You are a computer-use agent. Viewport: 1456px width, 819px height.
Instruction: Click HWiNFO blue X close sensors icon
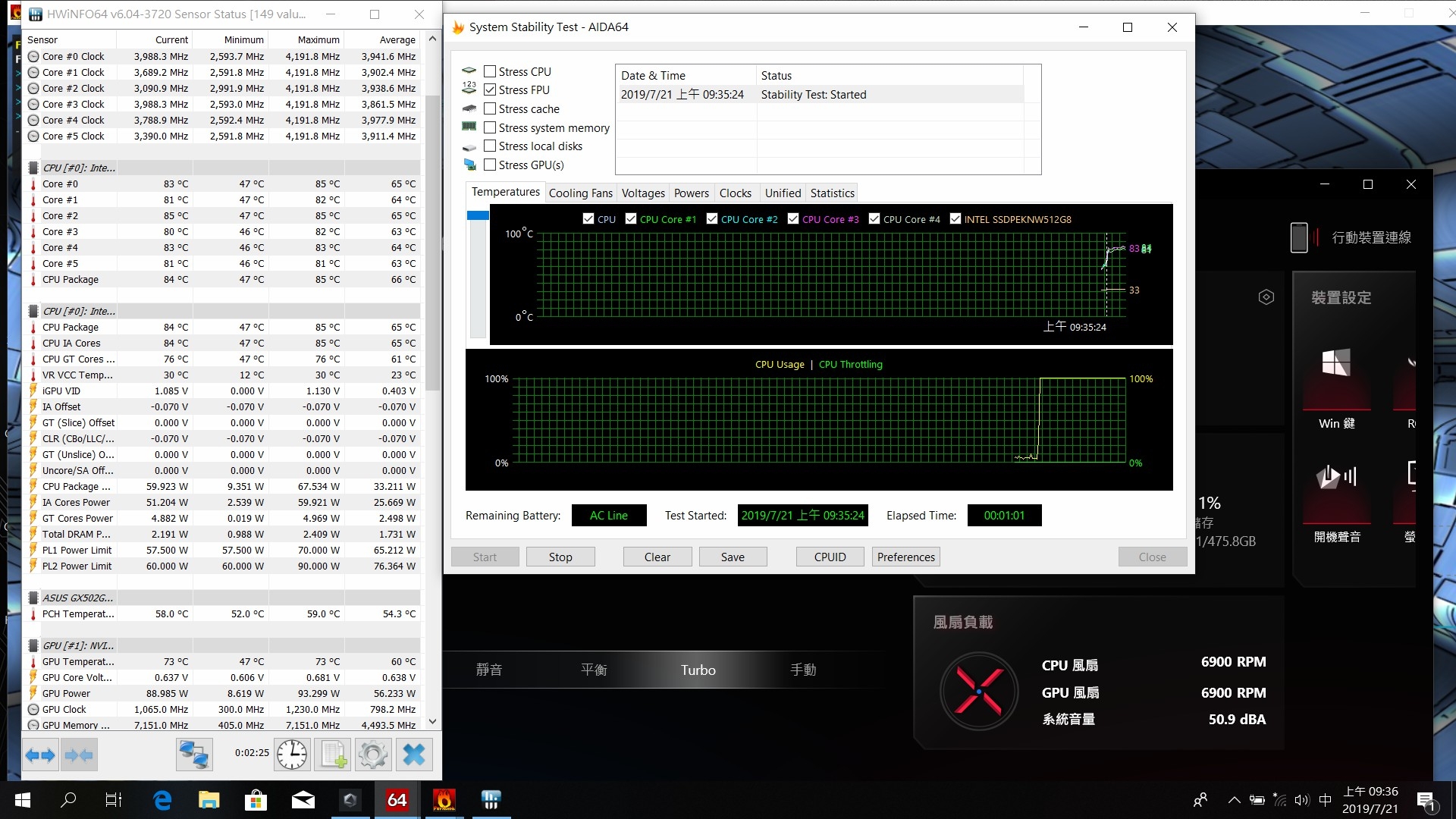[x=414, y=755]
